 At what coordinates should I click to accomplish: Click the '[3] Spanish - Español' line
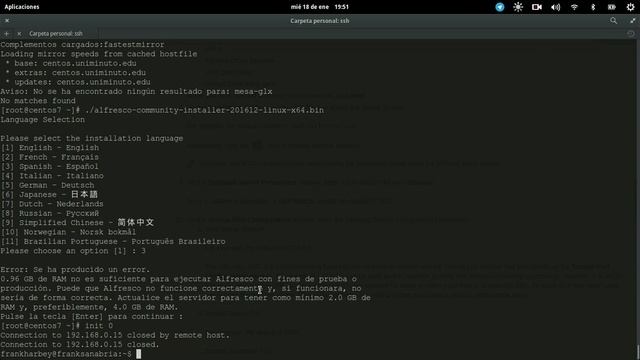click(x=49, y=167)
